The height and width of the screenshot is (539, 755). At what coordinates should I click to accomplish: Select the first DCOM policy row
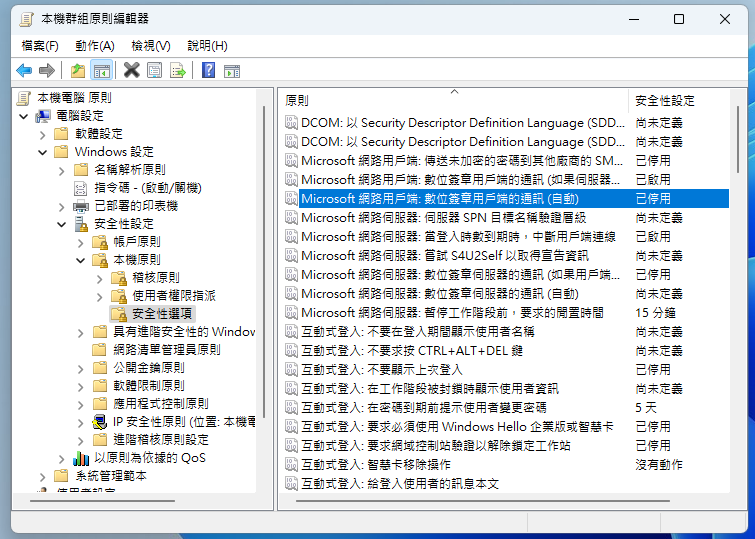(x=506, y=123)
